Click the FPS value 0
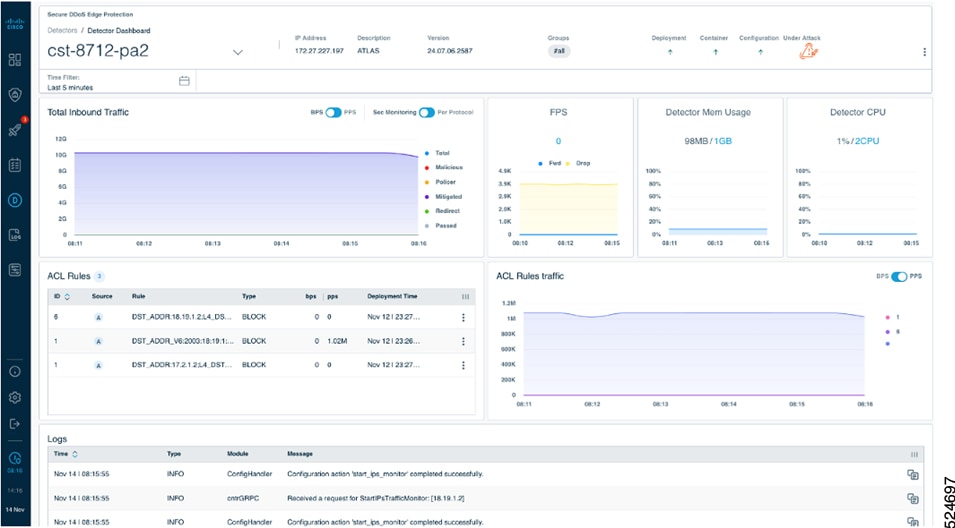This screenshot has width=955, height=528. 558,141
